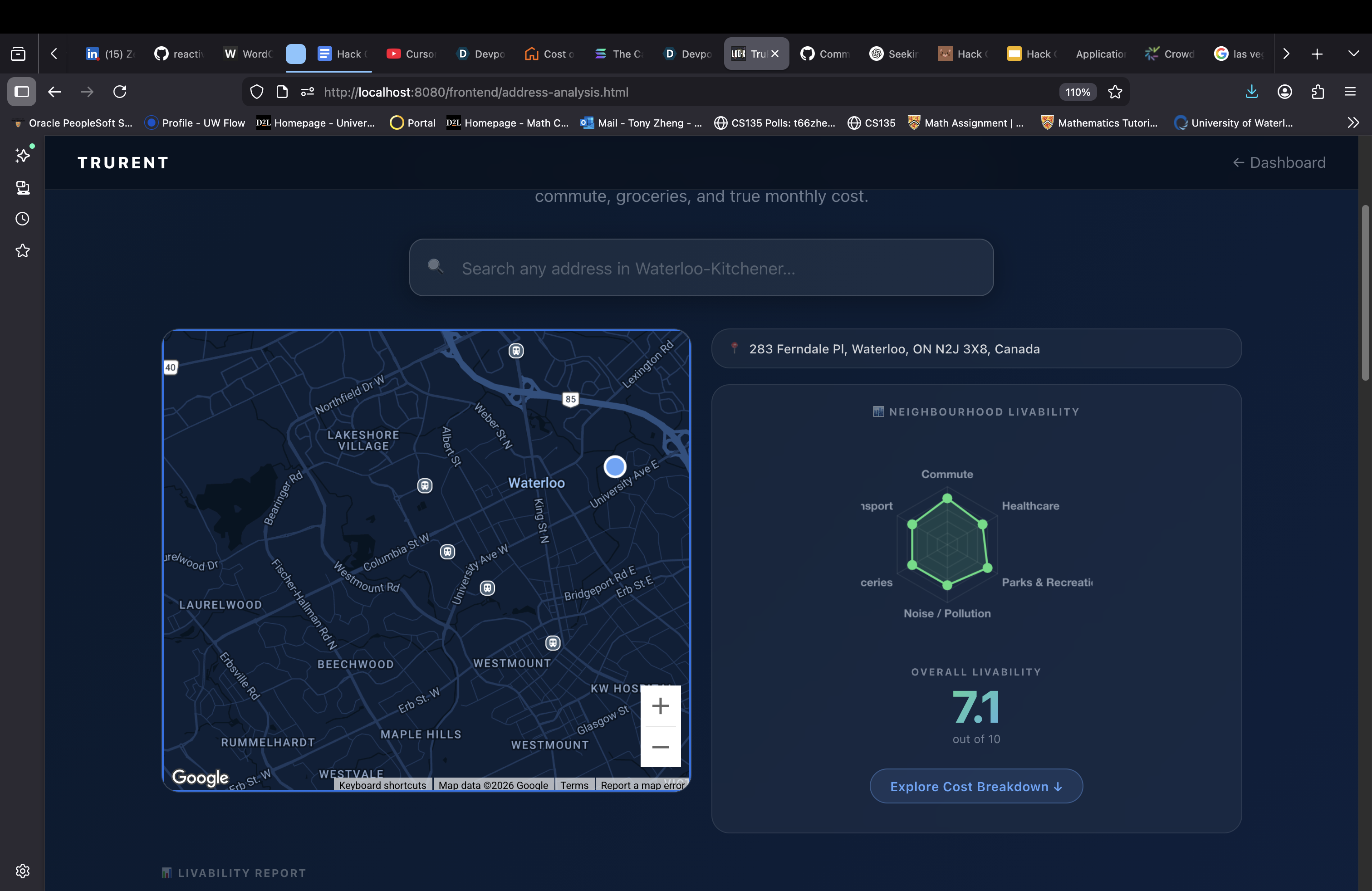The image size is (1372, 891).
Task: Toggle the sidebar visibility button
Action: point(22,92)
